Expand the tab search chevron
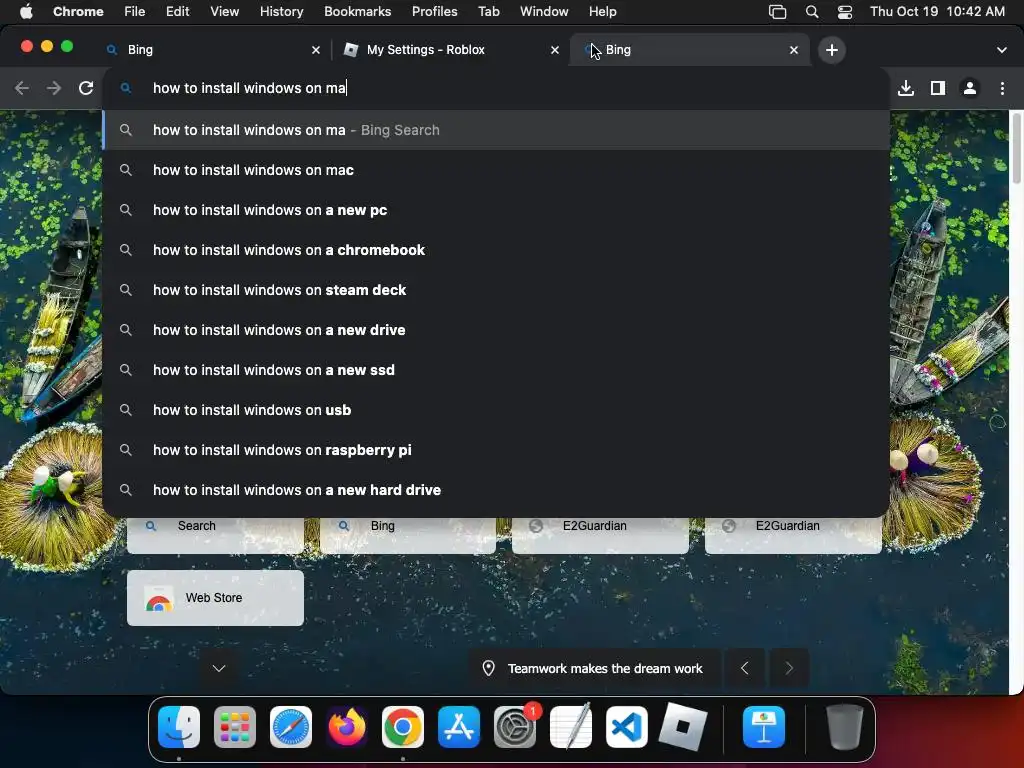The width and height of the screenshot is (1024, 768). coord(1002,50)
